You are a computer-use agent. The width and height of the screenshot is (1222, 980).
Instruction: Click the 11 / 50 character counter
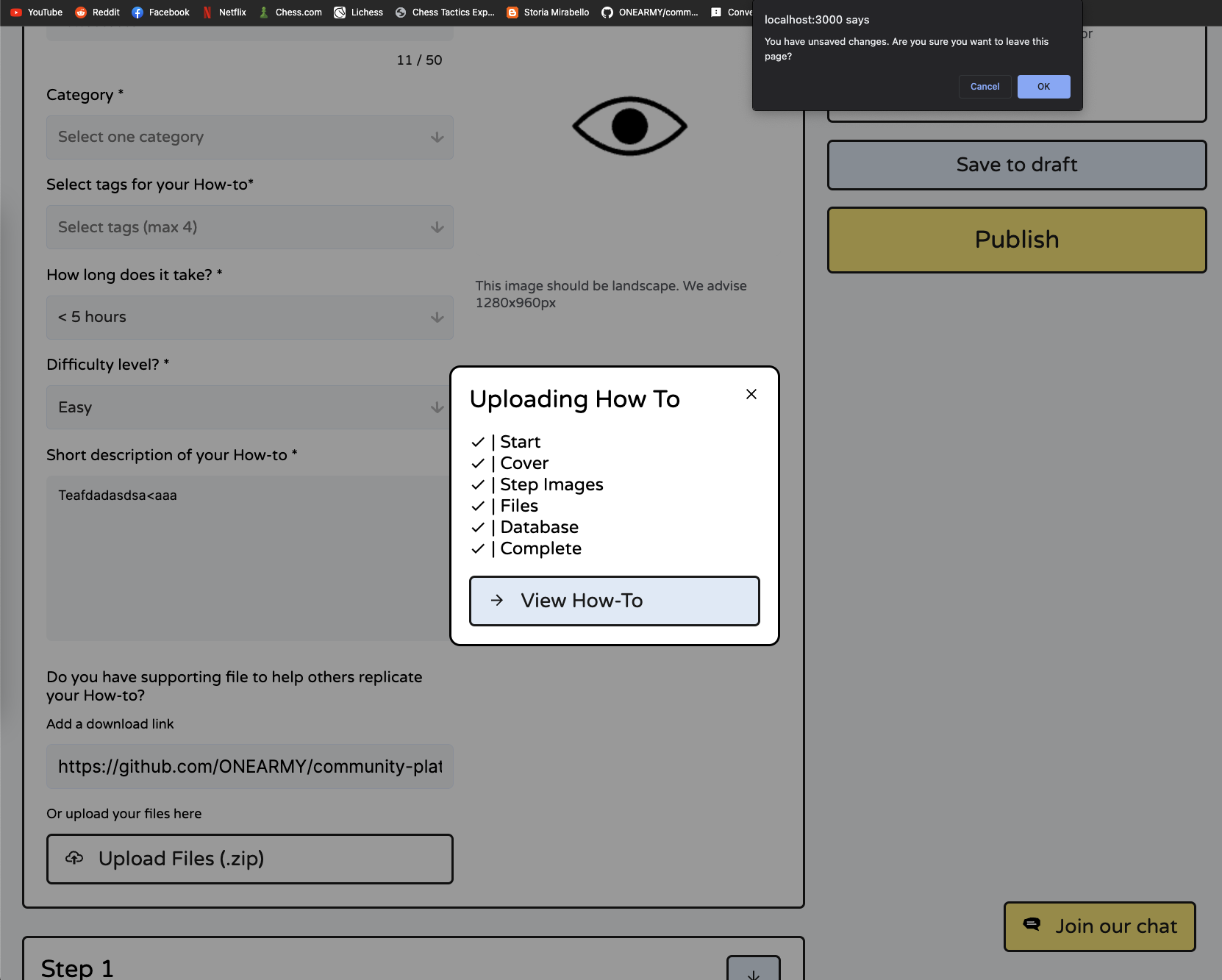(x=419, y=60)
